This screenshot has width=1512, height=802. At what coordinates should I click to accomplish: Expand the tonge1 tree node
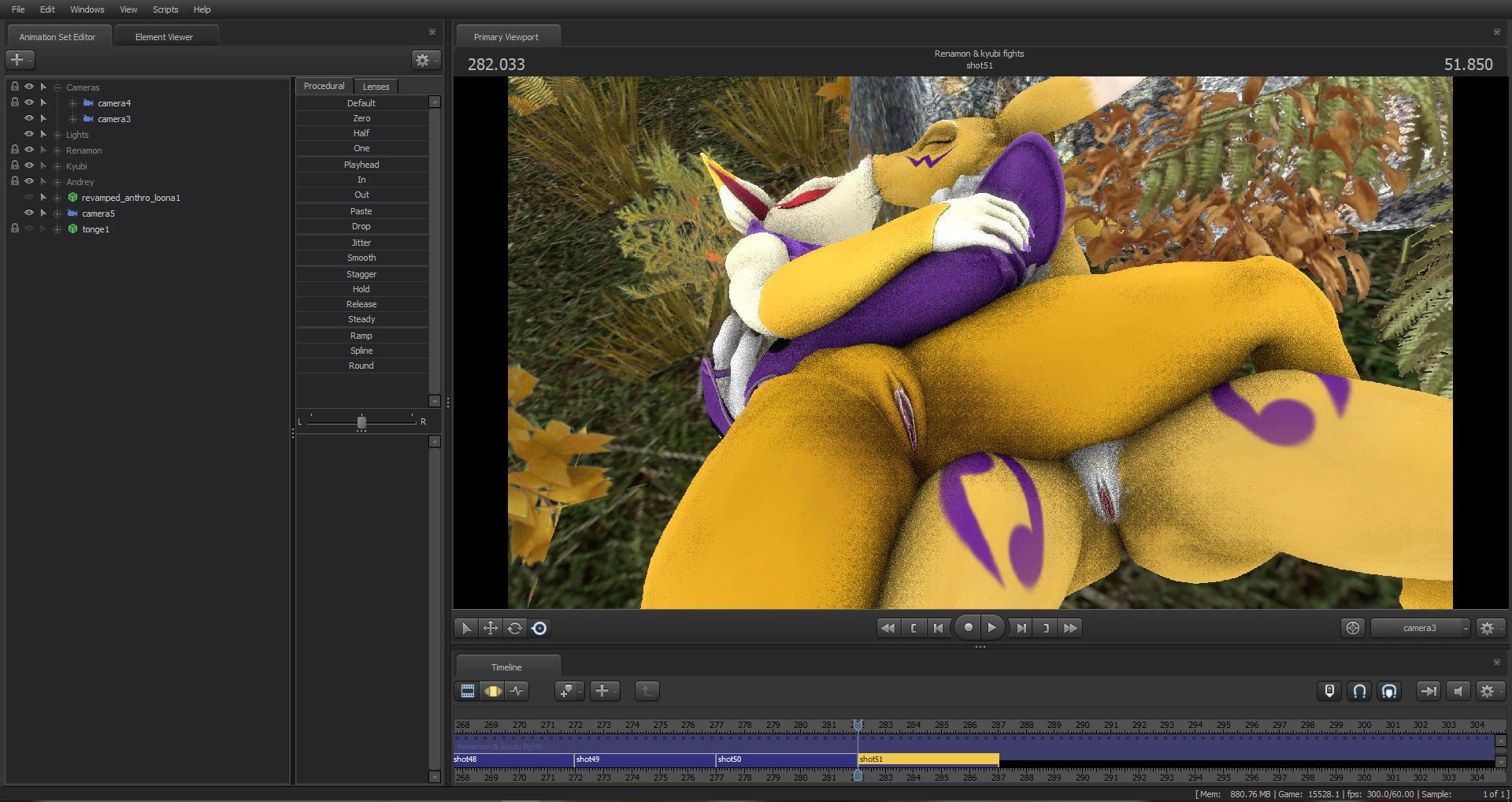click(x=57, y=229)
